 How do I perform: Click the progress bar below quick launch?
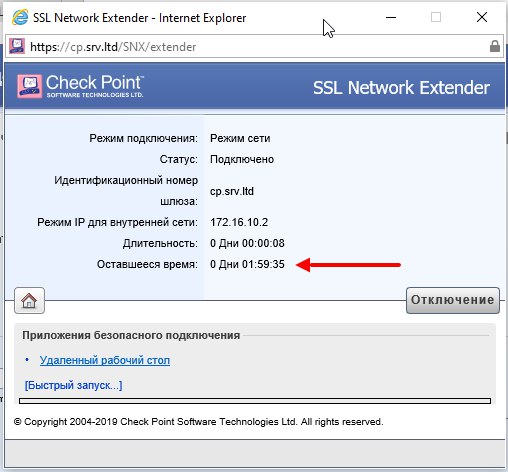click(255, 401)
